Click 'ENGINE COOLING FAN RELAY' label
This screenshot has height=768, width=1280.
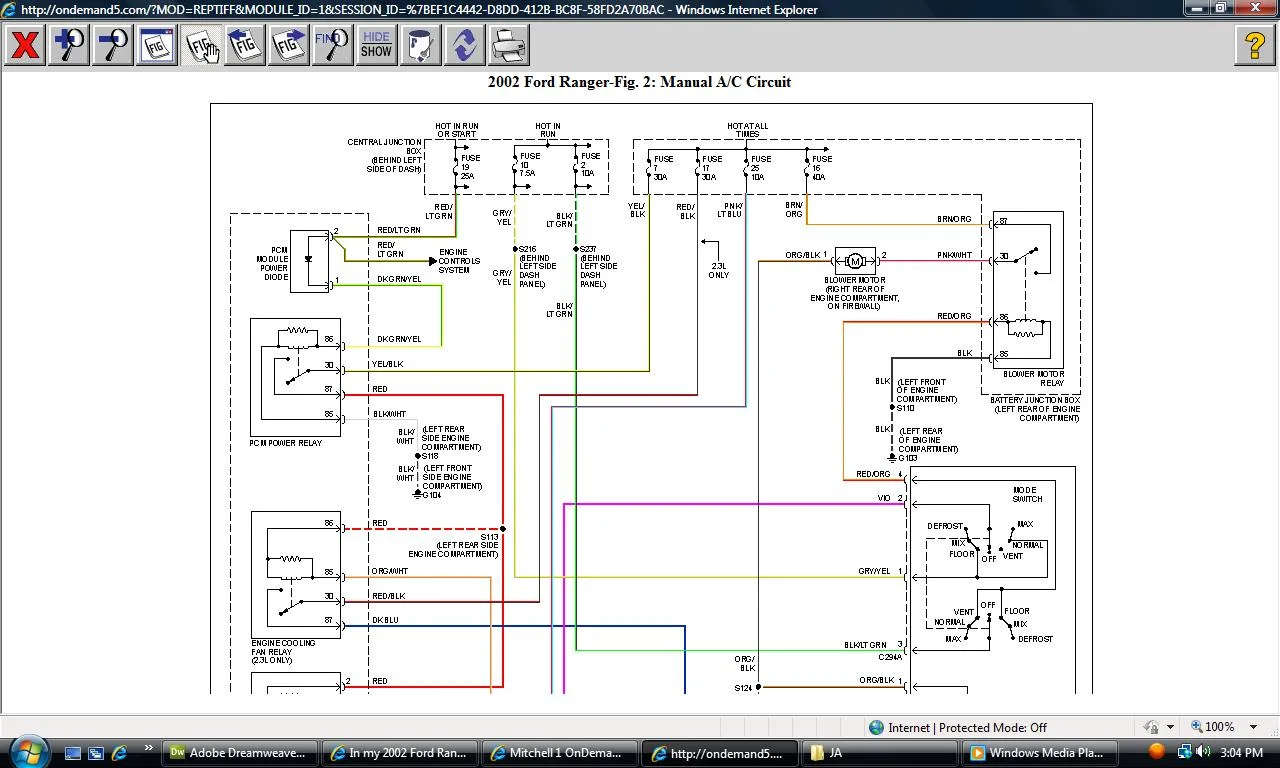click(284, 652)
